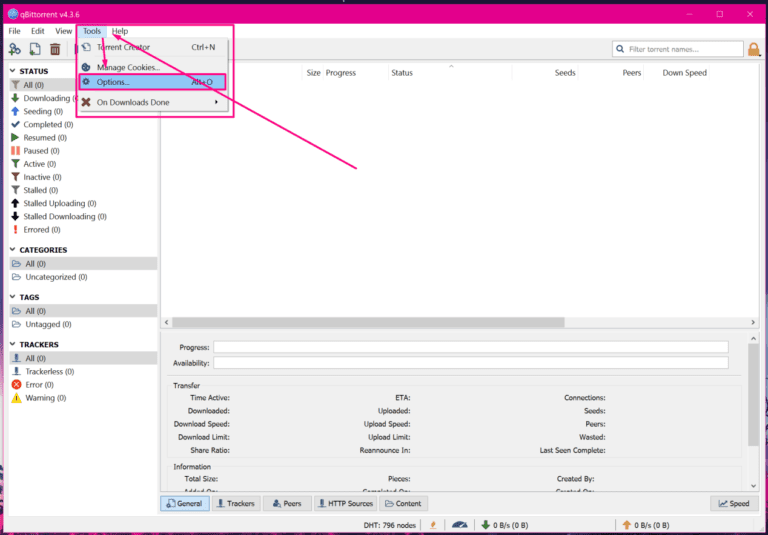Sort by the Progress column header
The image size is (768, 535).
pyautogui.click(x=356, y=73)
